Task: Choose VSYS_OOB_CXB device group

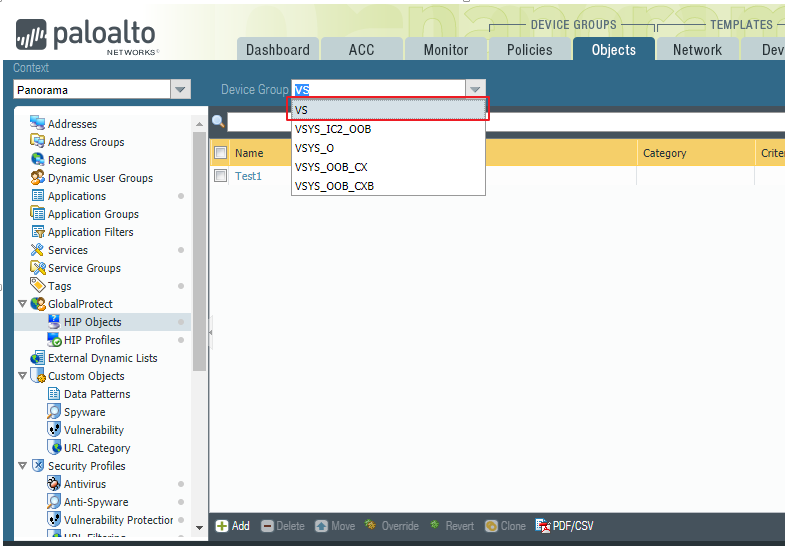Action: point(388,186)
